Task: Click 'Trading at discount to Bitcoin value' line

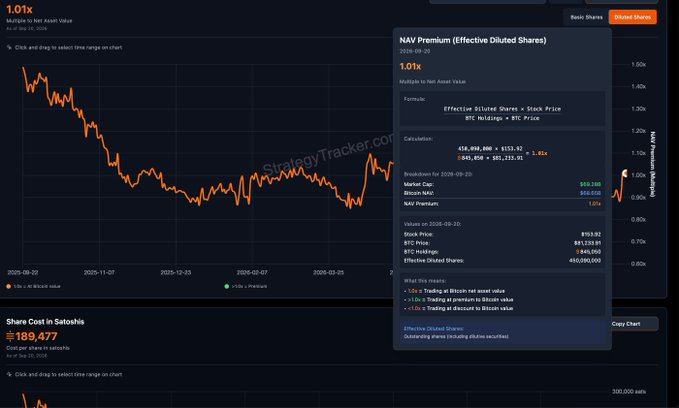Action: pos(459,308)
